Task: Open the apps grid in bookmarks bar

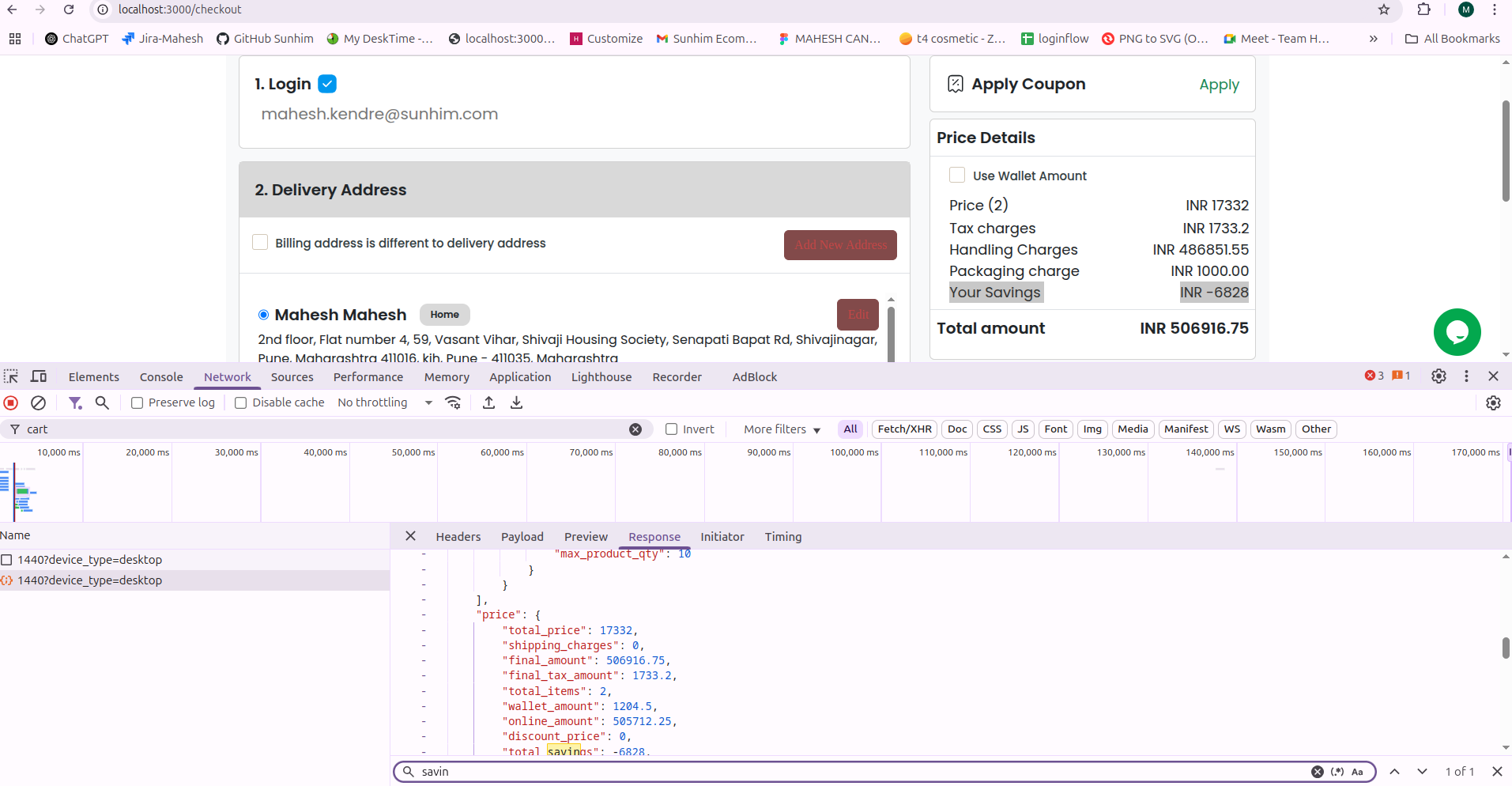Action: click(15, 39)
